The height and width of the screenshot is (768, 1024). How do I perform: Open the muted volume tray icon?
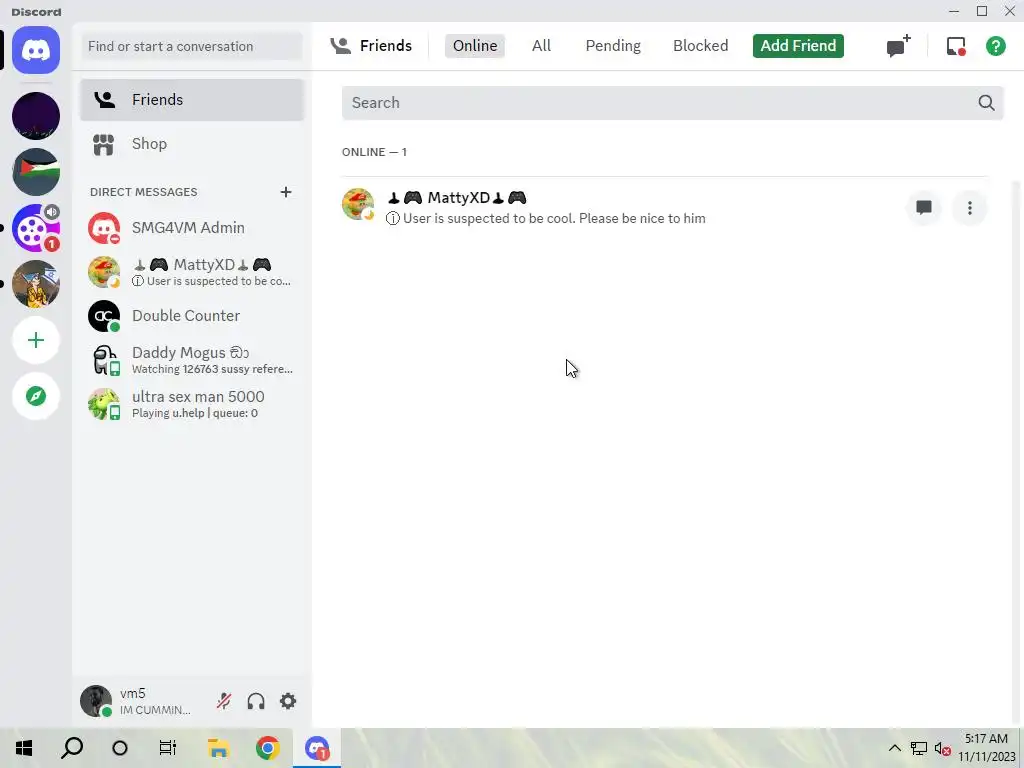tap(942, 748)
